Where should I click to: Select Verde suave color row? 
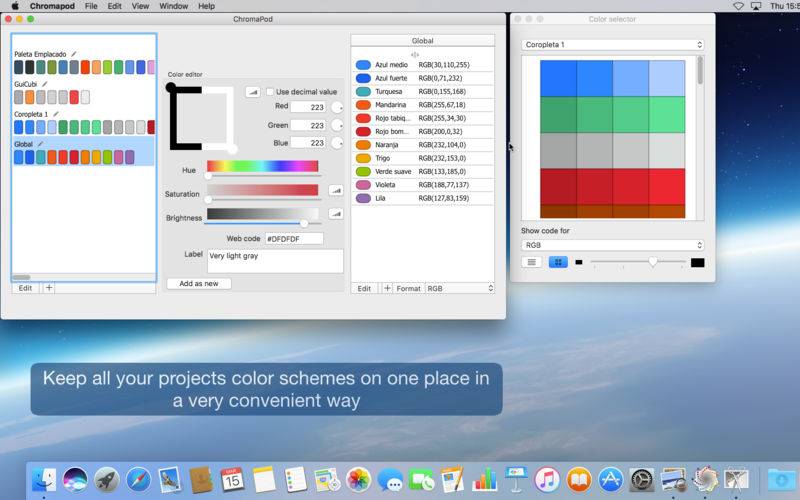coord(422,171)
